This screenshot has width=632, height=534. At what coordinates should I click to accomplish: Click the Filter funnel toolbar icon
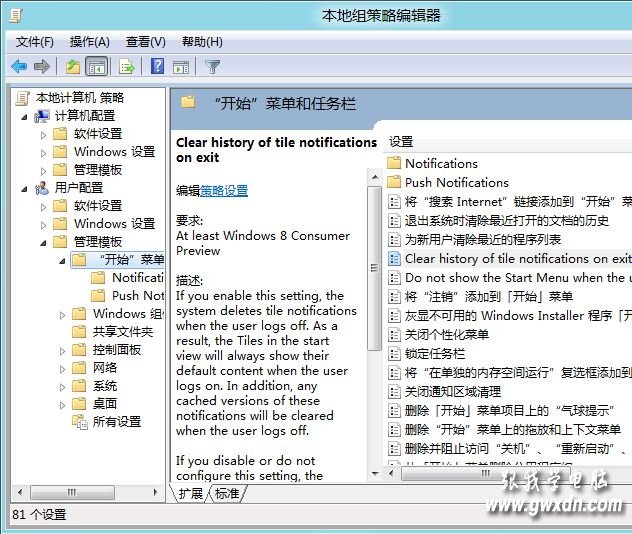212,66
